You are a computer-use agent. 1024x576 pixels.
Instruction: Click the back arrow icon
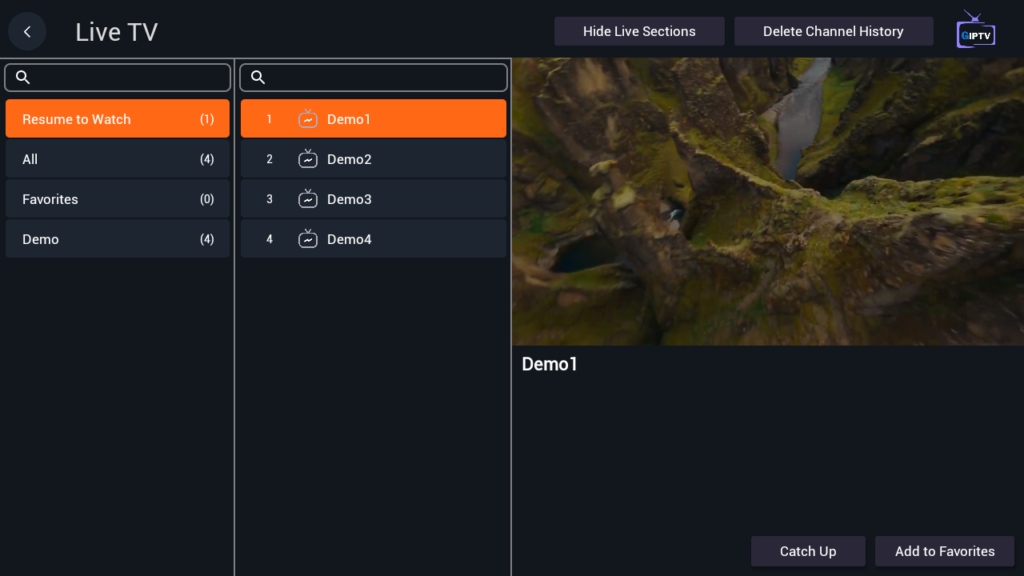pyautogui.click(x=27, y=32)
